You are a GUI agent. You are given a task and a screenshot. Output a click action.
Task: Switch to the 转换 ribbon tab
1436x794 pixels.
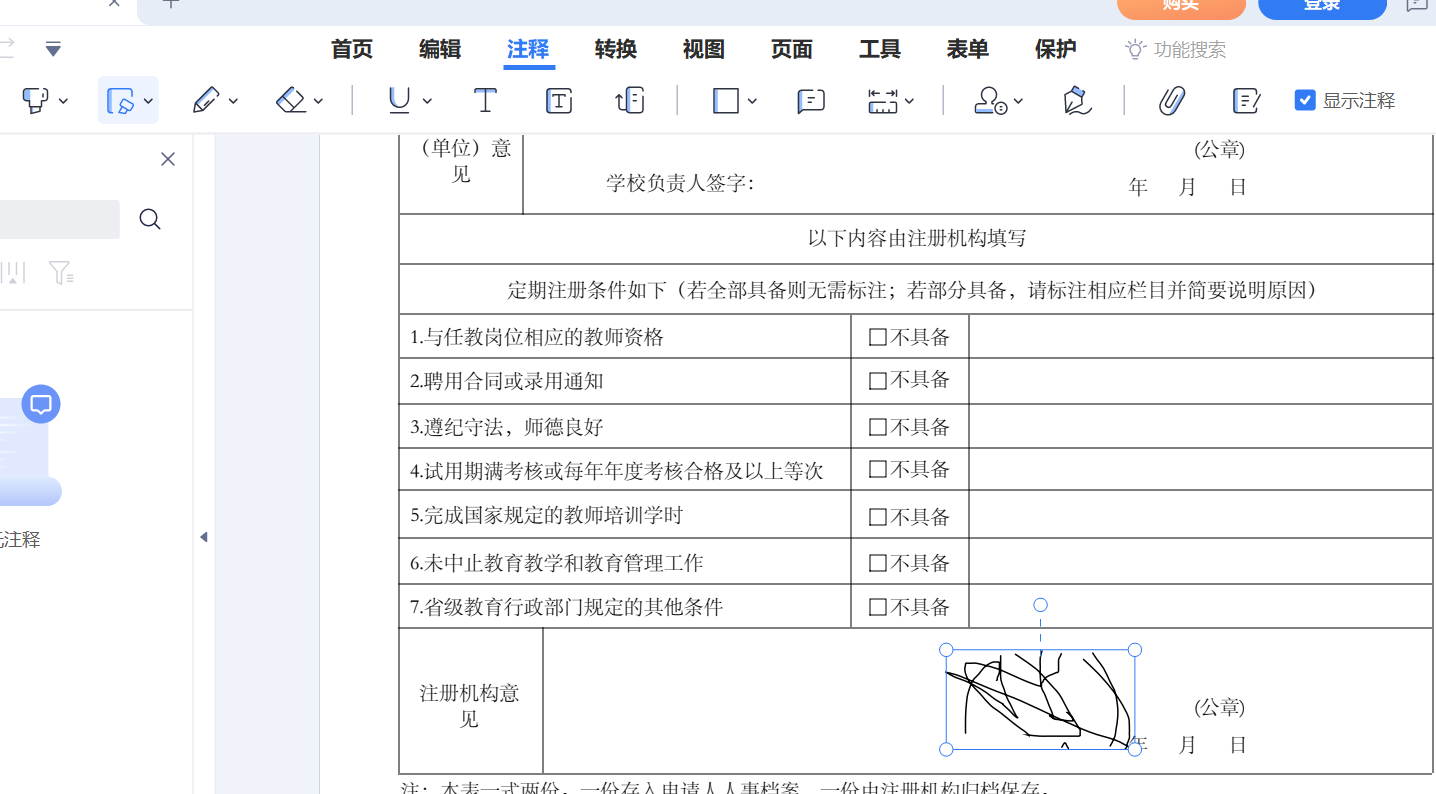point(614,49)
